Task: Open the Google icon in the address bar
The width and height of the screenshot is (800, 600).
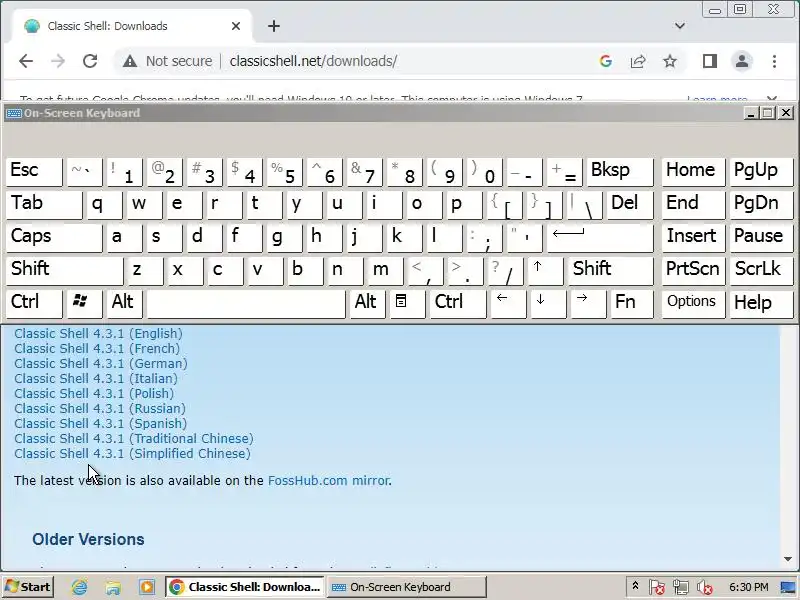Action: coord(606,61)
